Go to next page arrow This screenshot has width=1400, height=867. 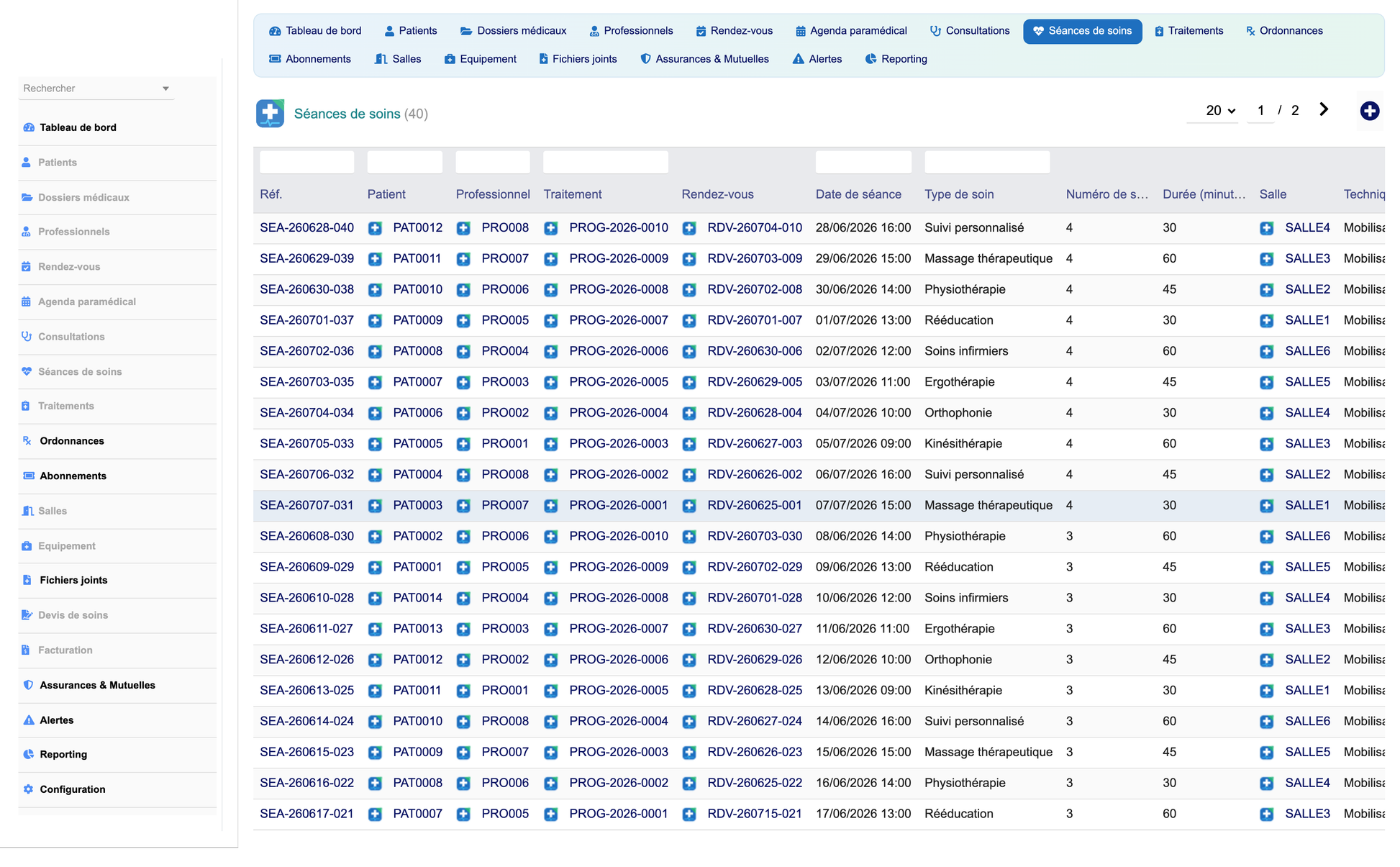1324,109
